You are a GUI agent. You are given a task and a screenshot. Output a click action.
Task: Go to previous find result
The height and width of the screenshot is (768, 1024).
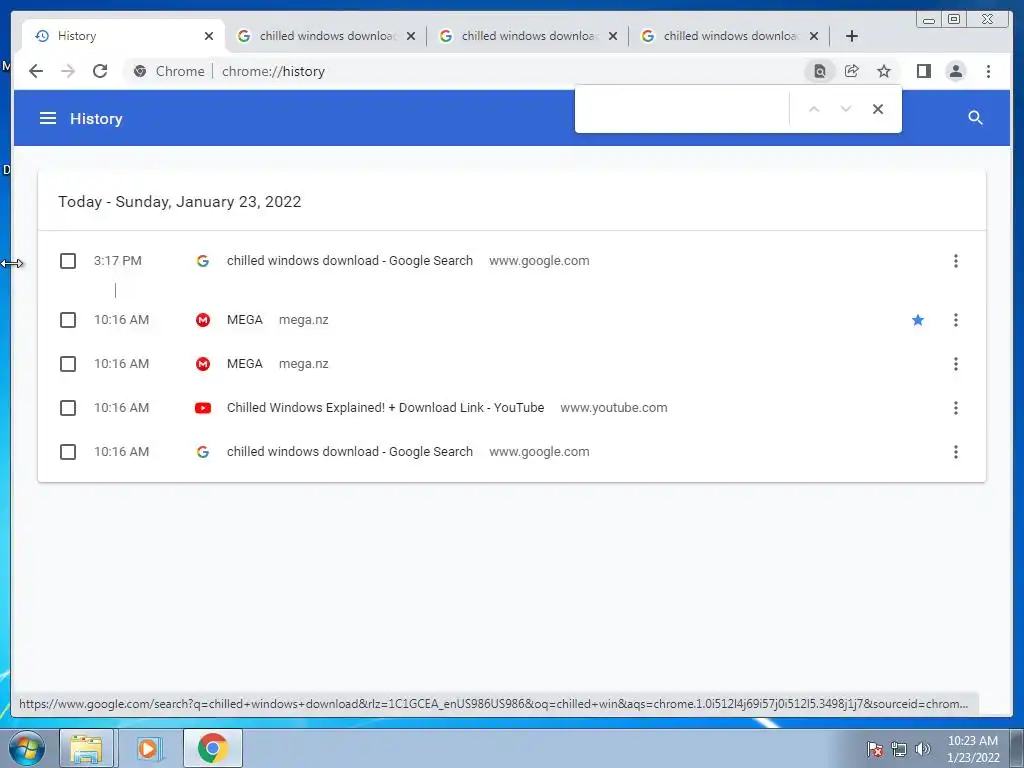pyautogui.click(x=814, y=109)
